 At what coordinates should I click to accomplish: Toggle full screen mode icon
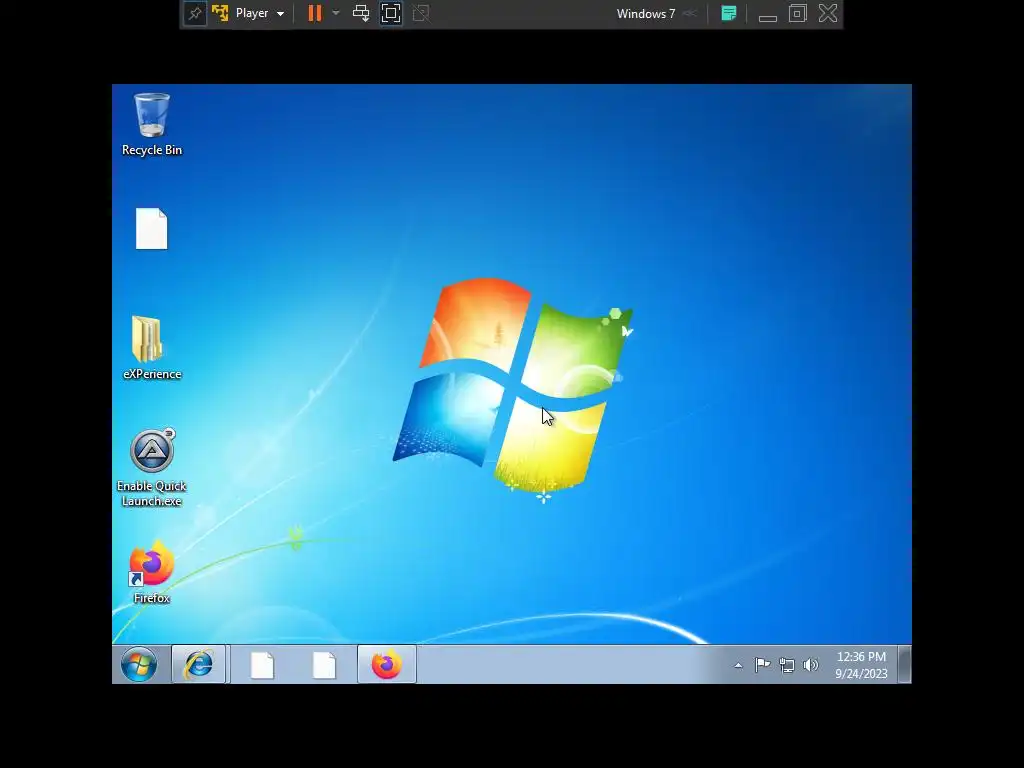(391, 13)
